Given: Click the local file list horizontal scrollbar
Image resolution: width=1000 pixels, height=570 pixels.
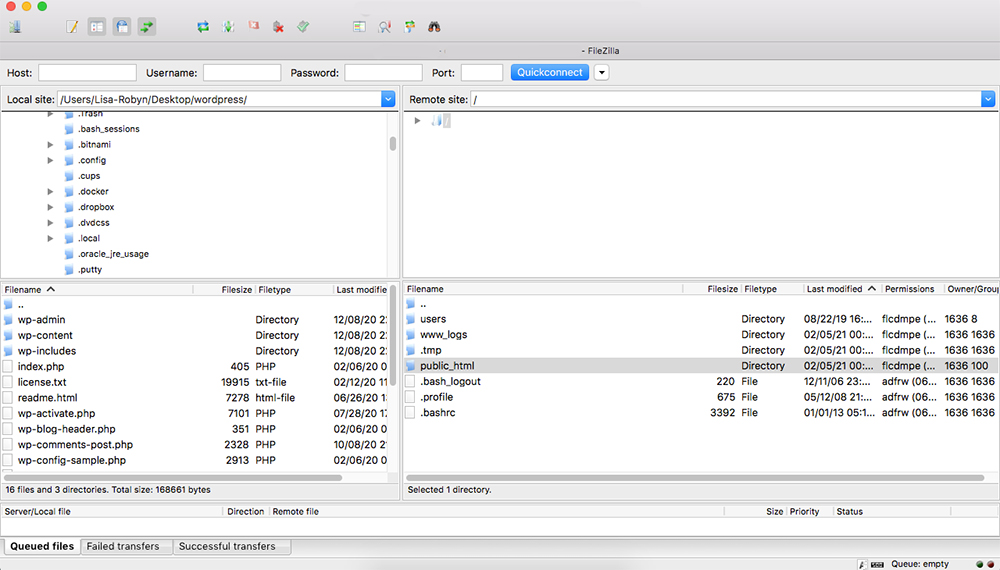Looking at the screenshot, I should [173, 478].
